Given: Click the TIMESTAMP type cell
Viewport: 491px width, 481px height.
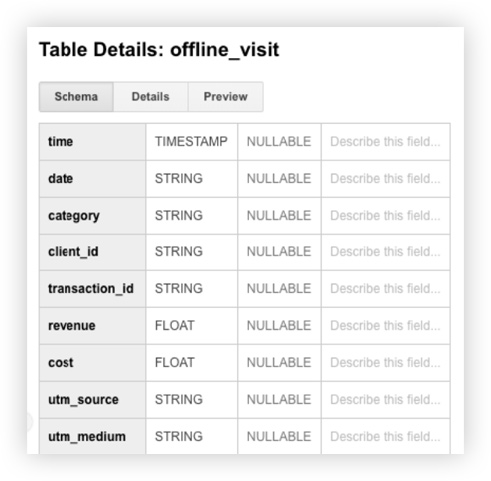Looking at the screenshot, I should coord(192,142).
